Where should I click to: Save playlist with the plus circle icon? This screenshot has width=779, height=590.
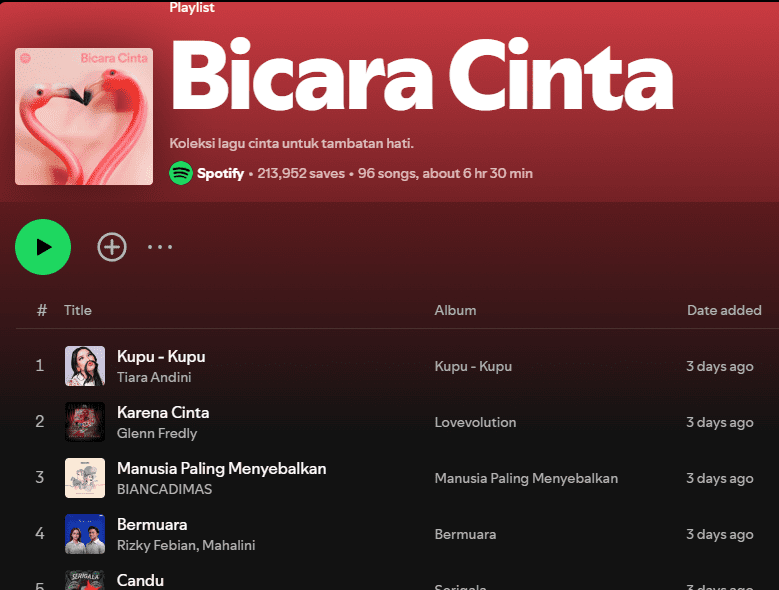pos(112,247)
